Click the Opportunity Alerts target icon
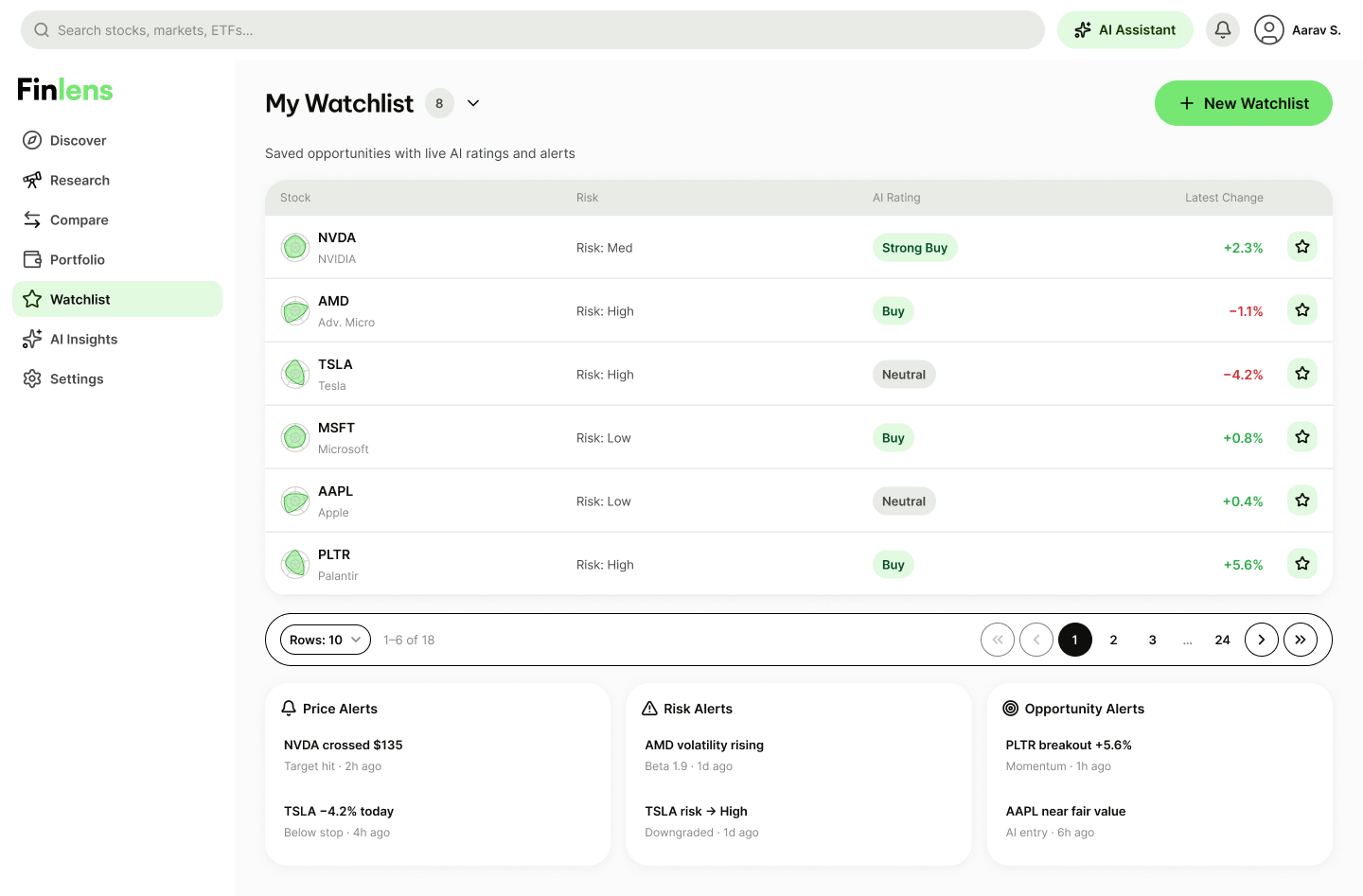The width and height of the screenshot is (1363, 896). [x=1011, y=709]
